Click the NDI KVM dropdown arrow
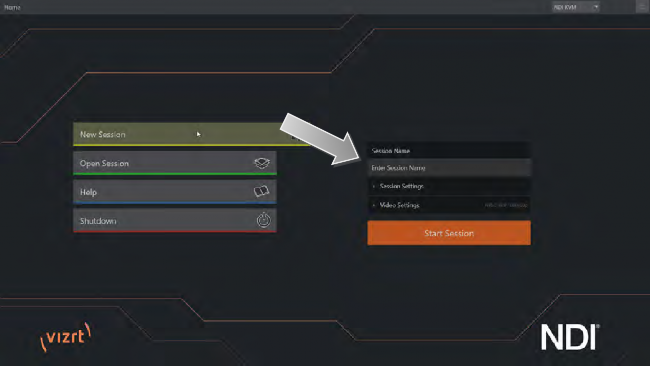The image size is (650, 366). (596, 7)
